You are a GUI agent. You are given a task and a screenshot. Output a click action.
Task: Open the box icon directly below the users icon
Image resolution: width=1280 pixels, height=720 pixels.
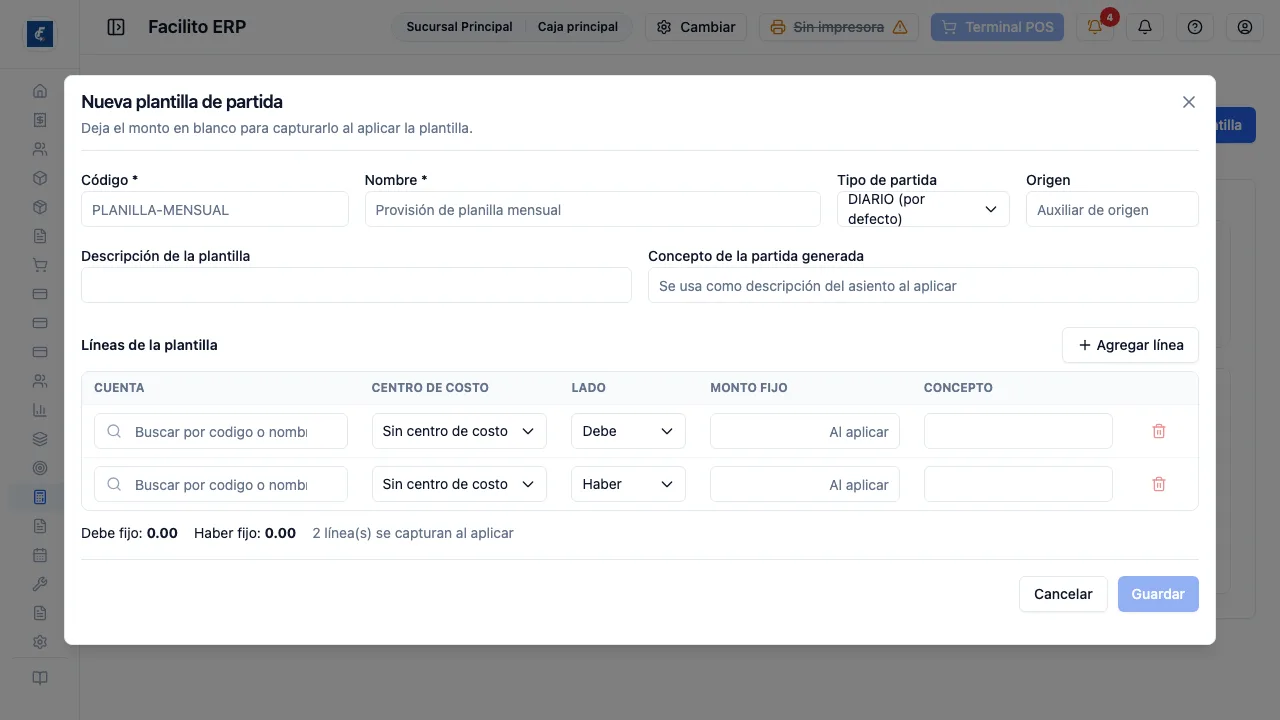[40, 178]
